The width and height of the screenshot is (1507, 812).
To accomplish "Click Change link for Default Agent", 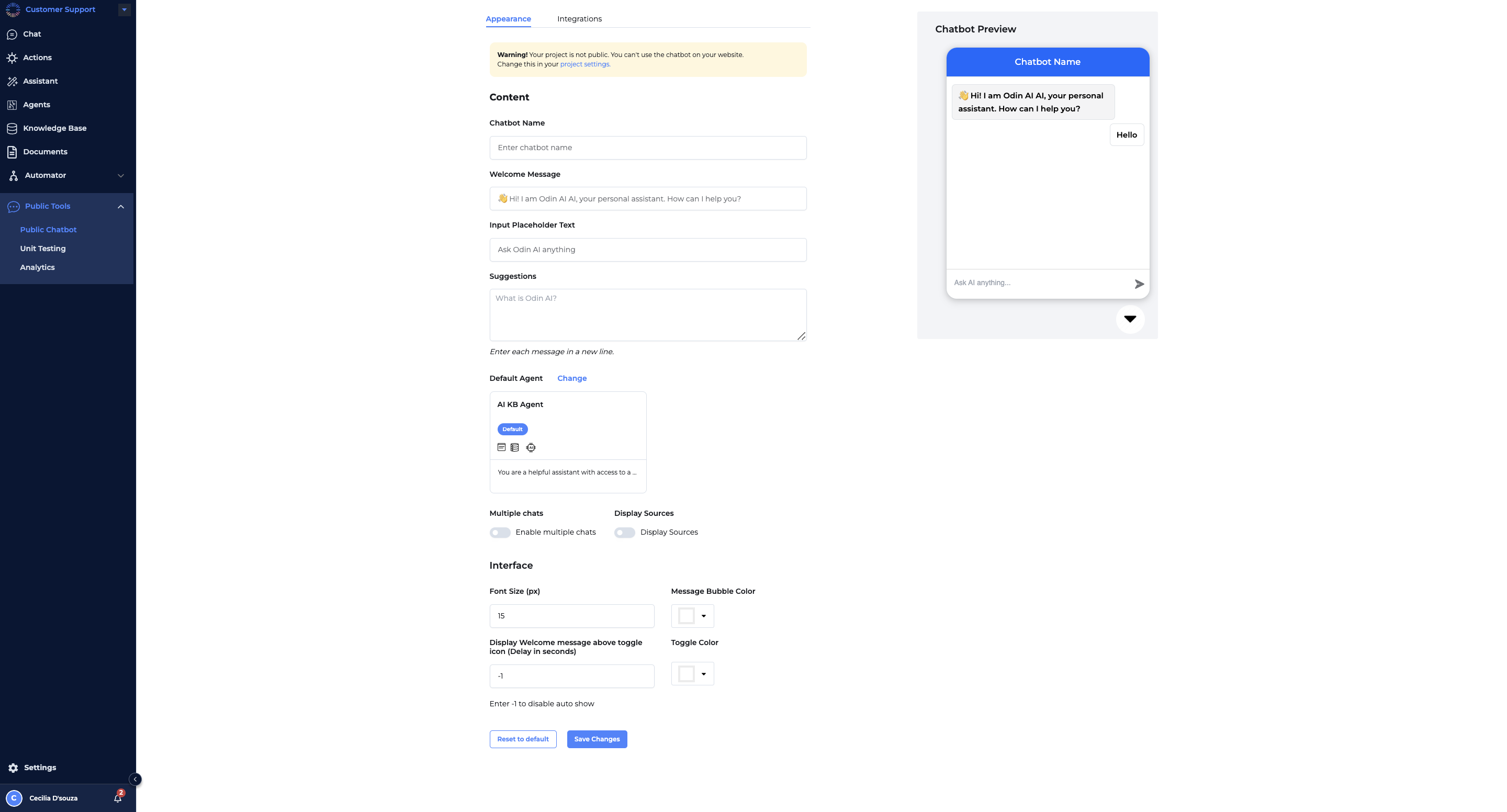I will coord(572,378).
